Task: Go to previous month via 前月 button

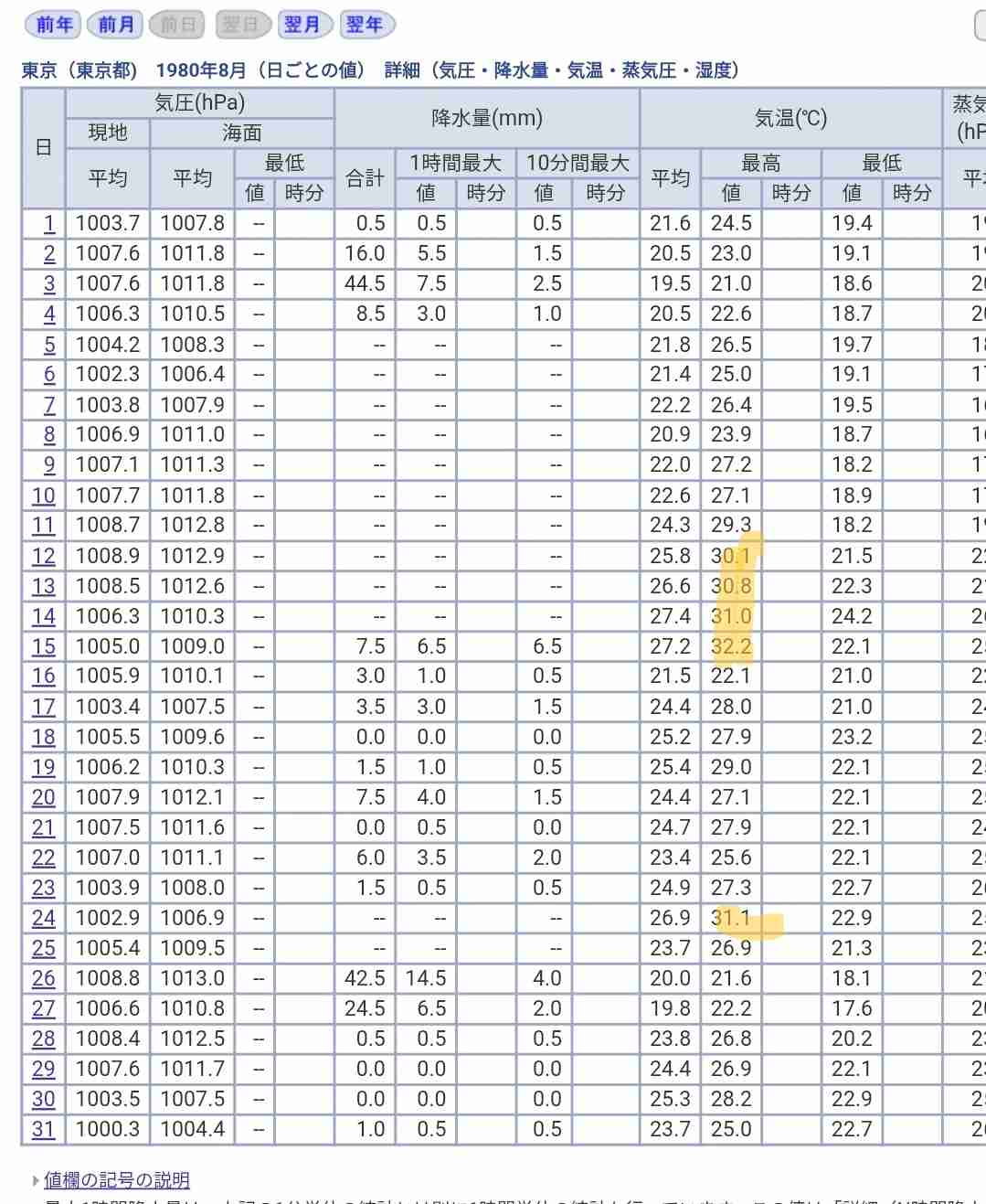Action: point(116,25)
